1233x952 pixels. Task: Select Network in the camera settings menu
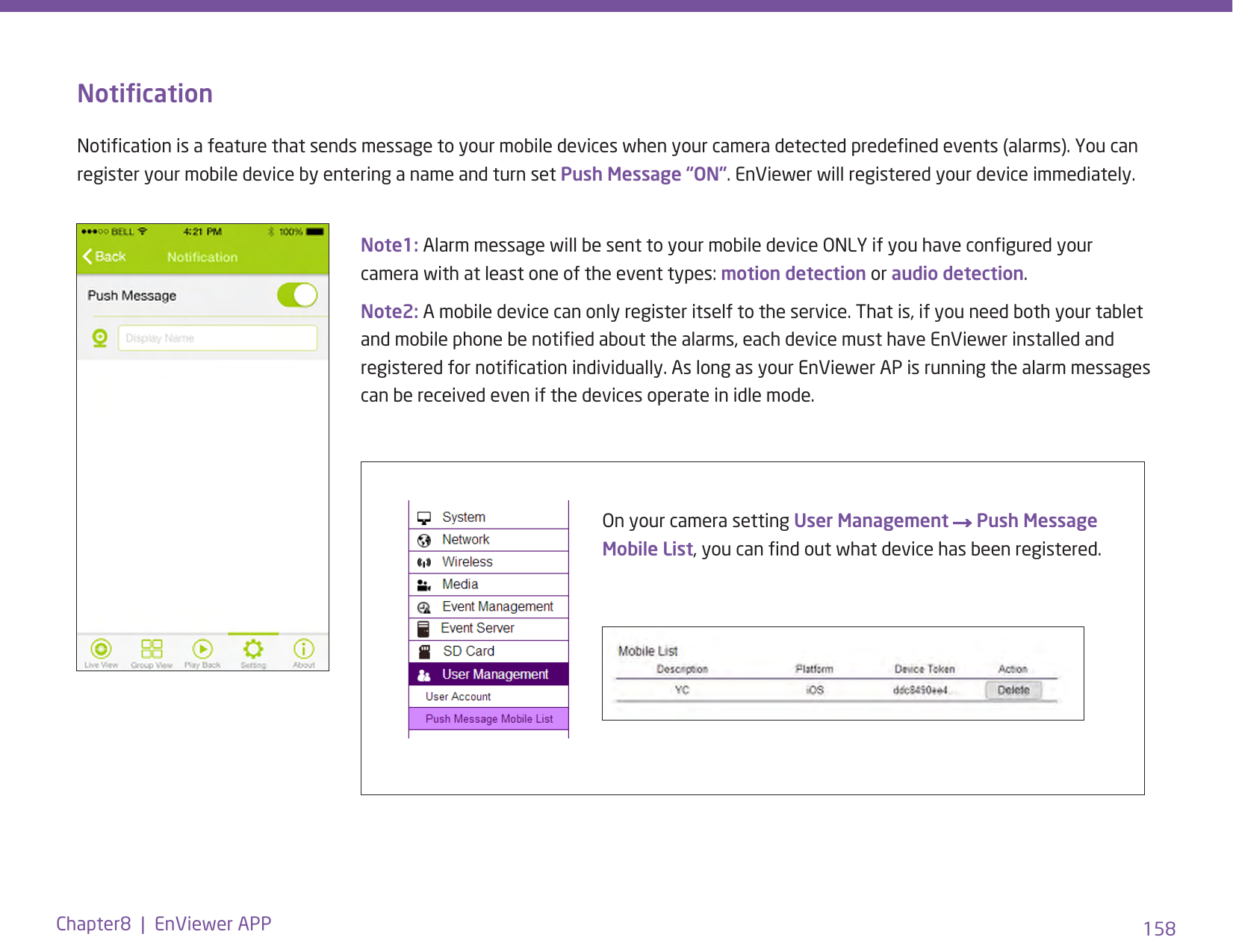click(x=488, y=540)
